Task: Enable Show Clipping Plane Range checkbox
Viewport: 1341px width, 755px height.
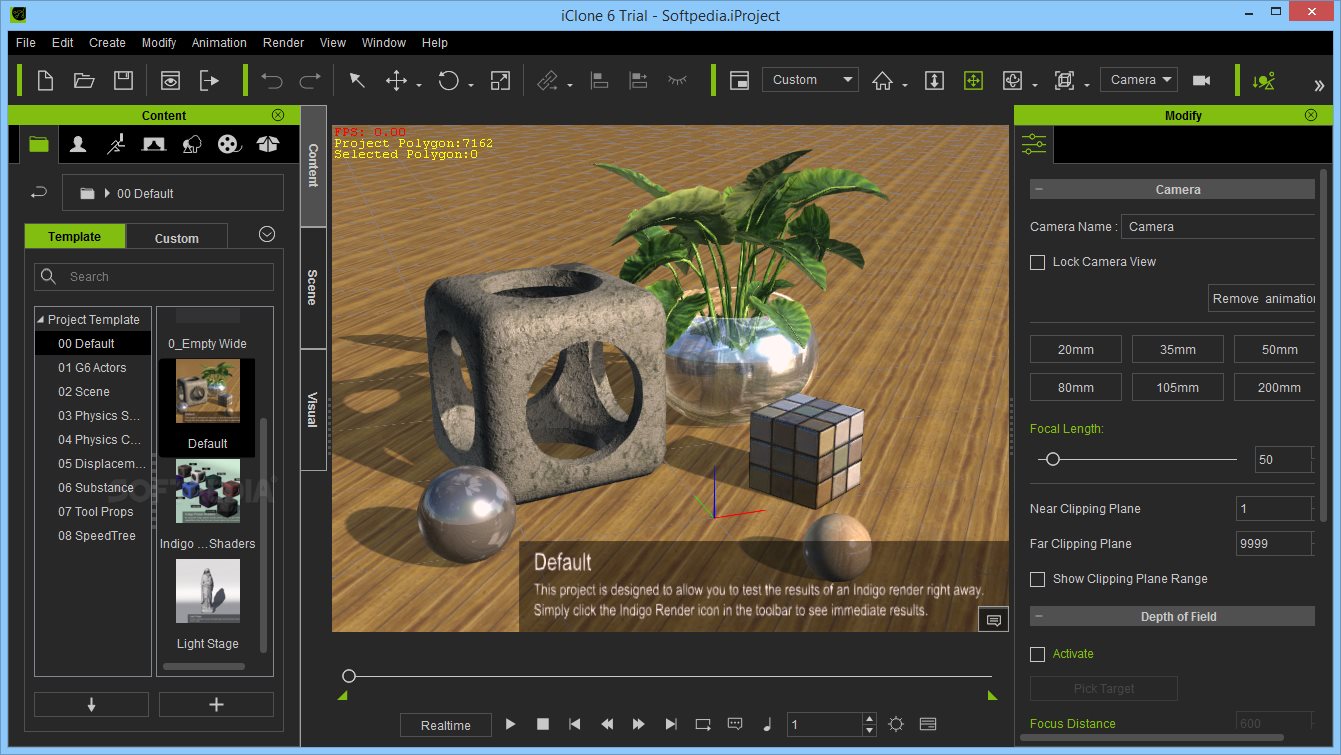Action: tap(1038, 579)
